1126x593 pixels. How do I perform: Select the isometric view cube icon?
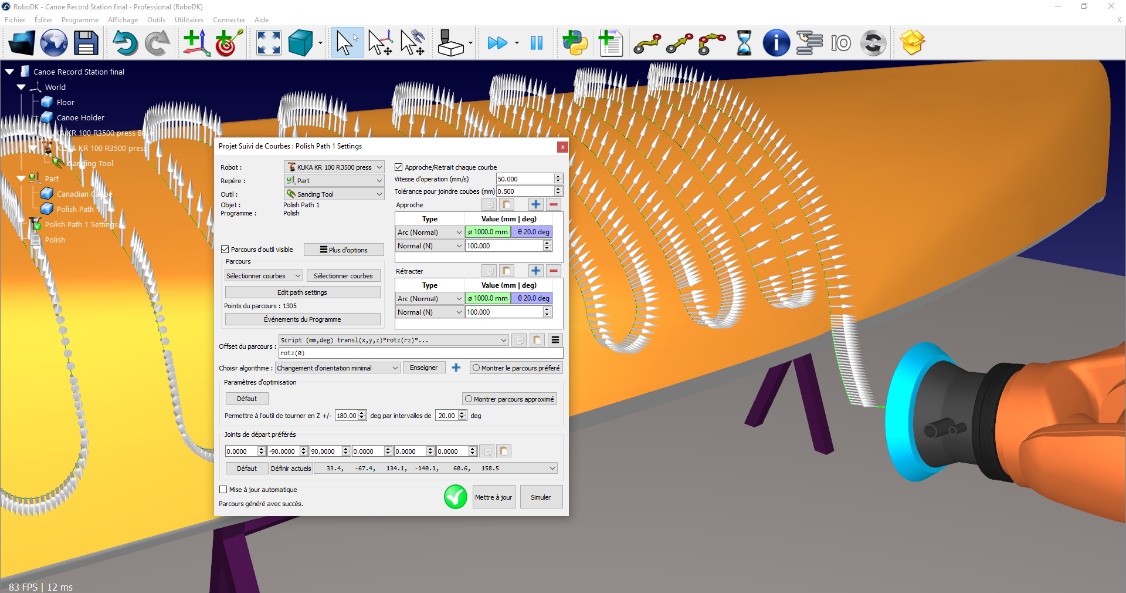click(x=301, y=43)
